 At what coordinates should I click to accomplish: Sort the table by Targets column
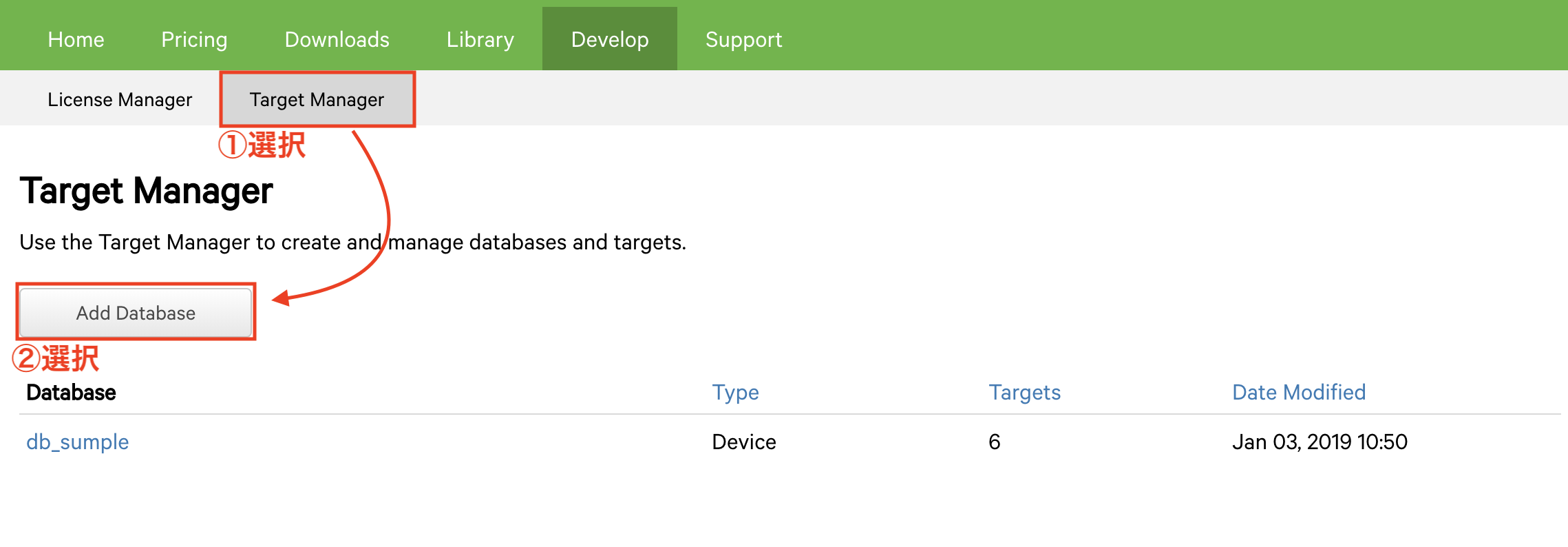pyautogui.click(x=1024, y=392)
